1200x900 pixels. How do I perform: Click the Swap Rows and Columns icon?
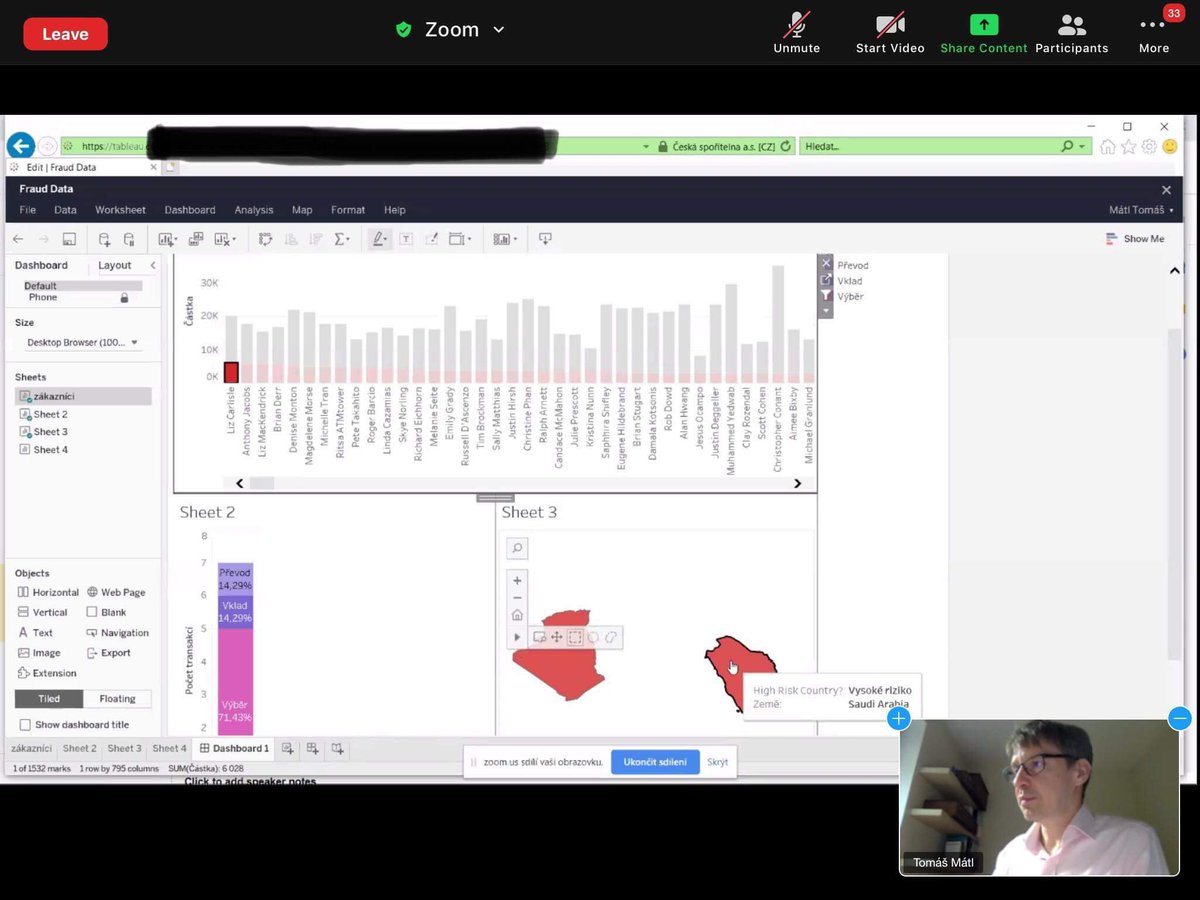(x=265, y=239)
